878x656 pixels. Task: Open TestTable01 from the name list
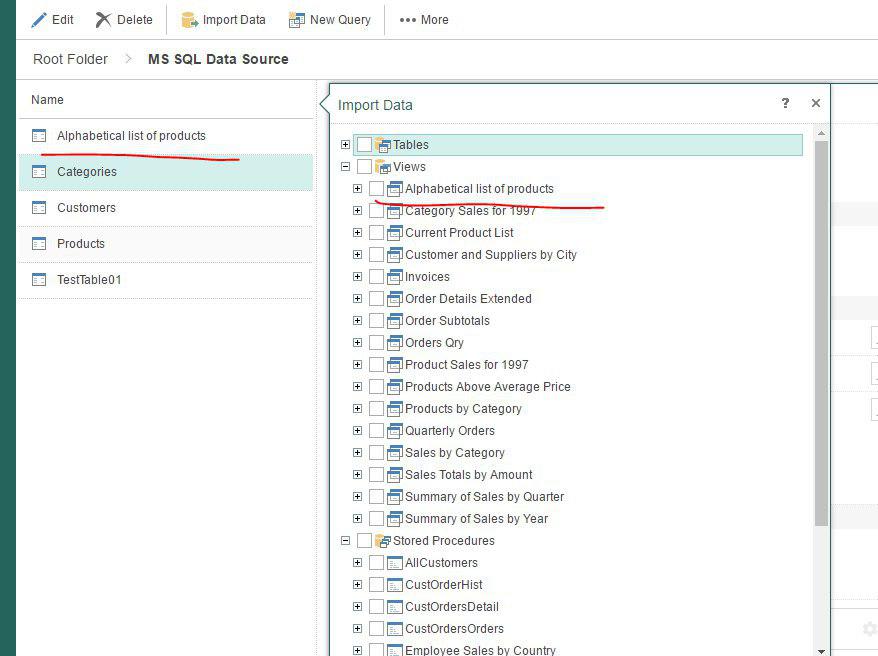pyautogui.click(x=89, y=280)
